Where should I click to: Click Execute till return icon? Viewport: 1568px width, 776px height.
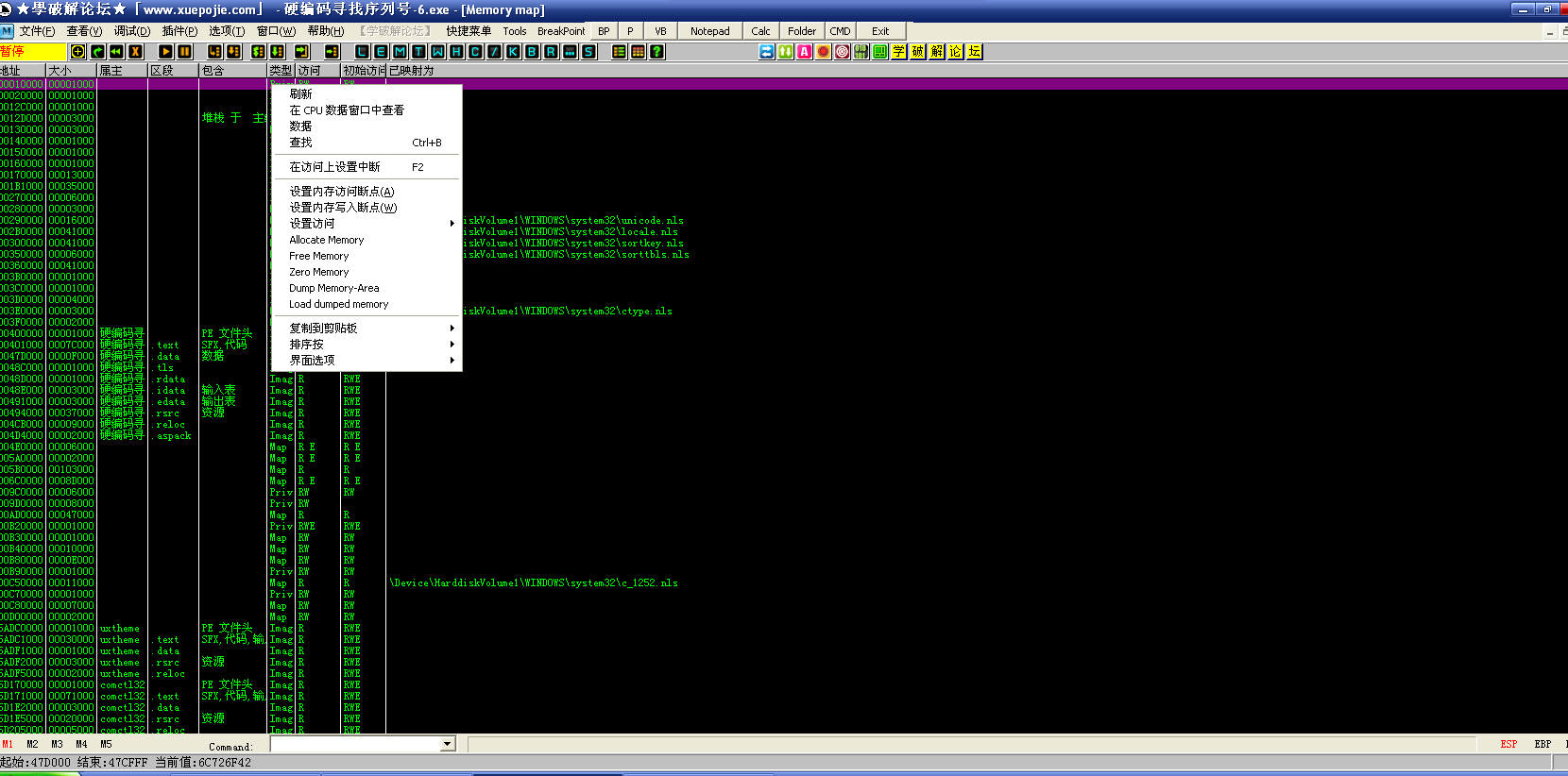coord(302,52)
